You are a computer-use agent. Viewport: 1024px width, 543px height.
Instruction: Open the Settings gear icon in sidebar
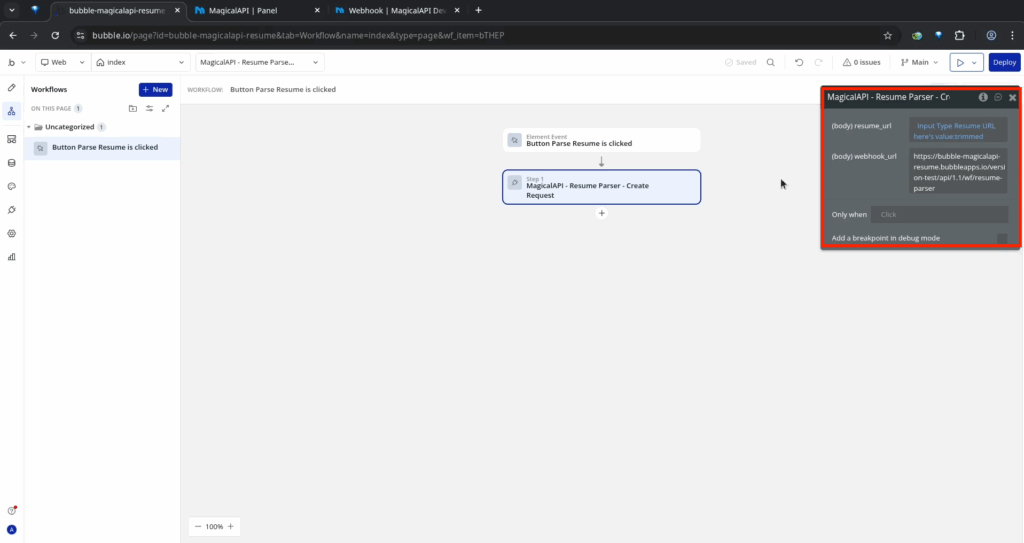coord(12,233)
